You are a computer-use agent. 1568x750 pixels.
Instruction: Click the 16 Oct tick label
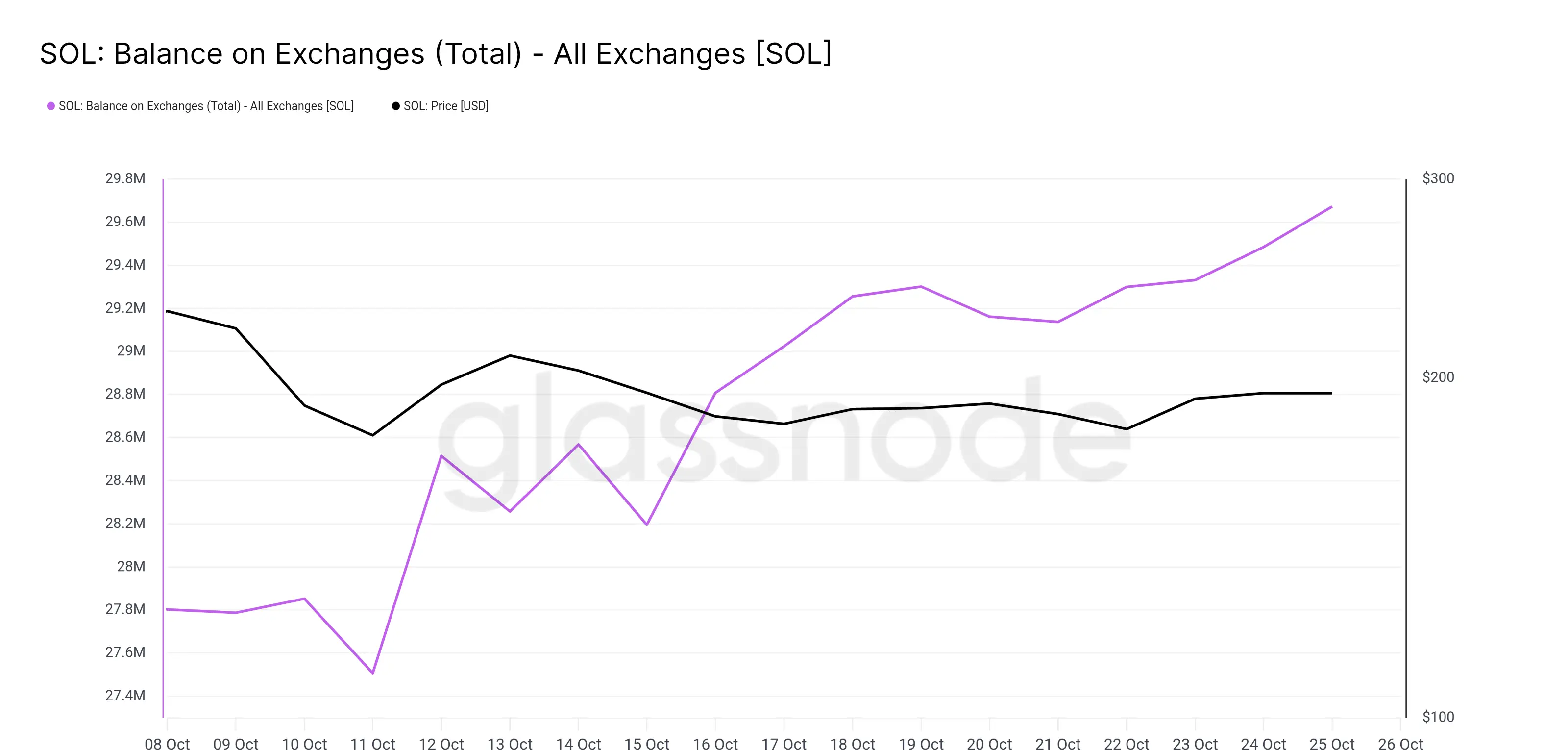pyautogui.click(x=715, y=743)
